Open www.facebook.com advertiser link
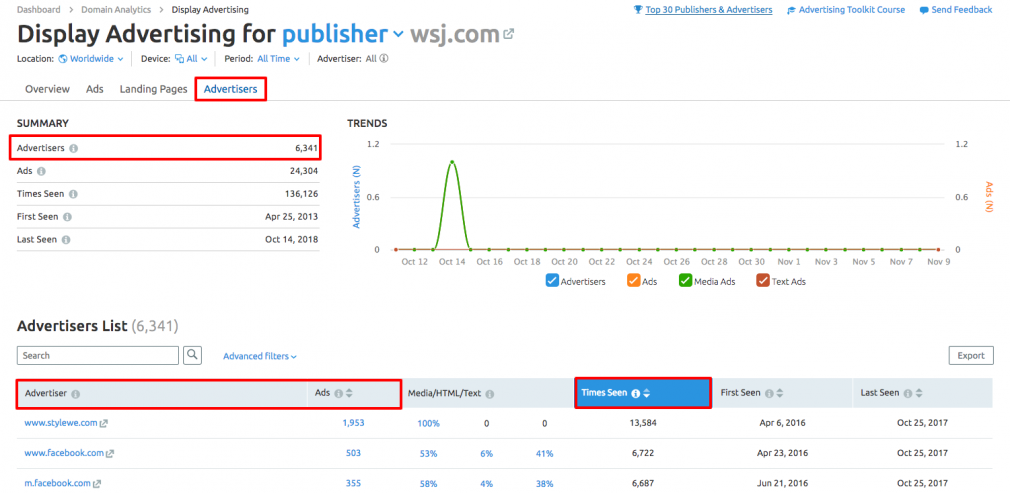1010x493 pixels. tap(64, 453)
